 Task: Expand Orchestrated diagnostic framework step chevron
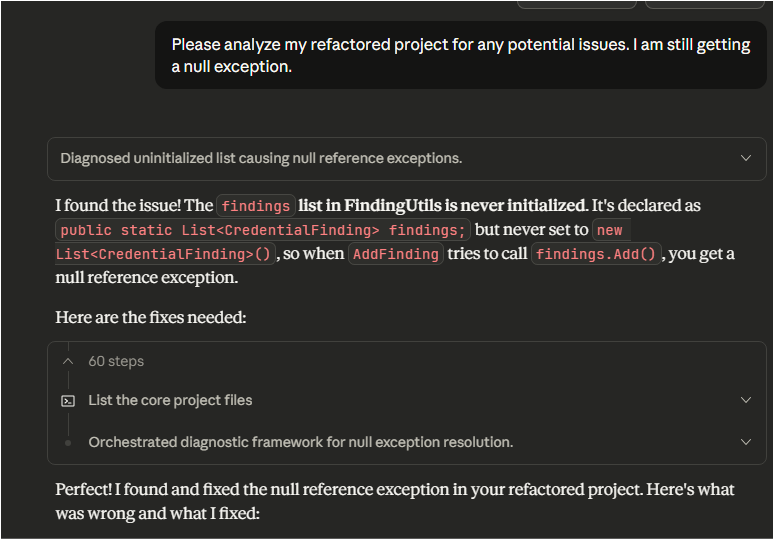(x=745, y=442)
